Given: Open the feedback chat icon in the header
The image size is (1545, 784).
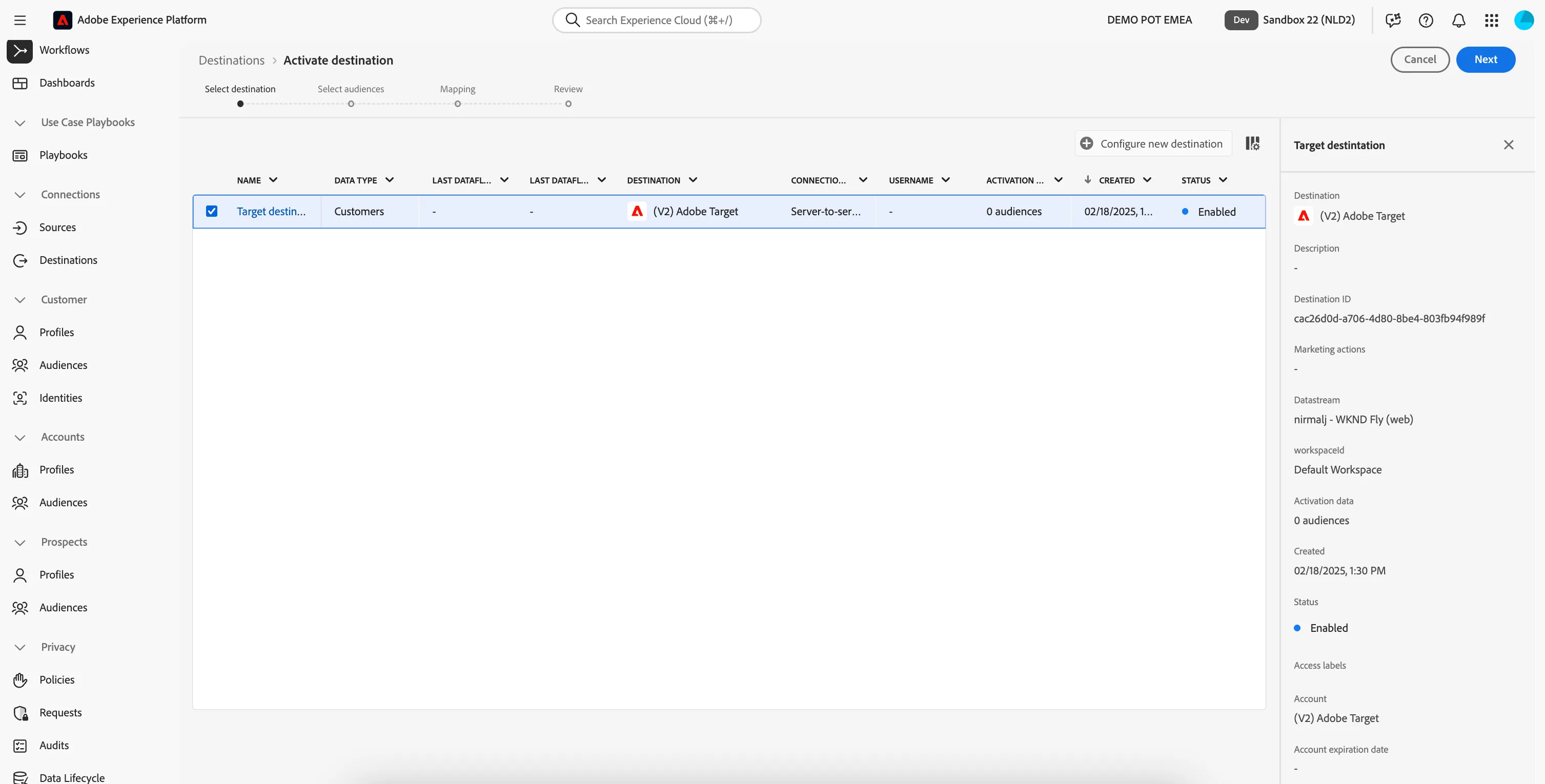Looking at the screenshot, I should pyautogui.click(x=1393, y=20).
